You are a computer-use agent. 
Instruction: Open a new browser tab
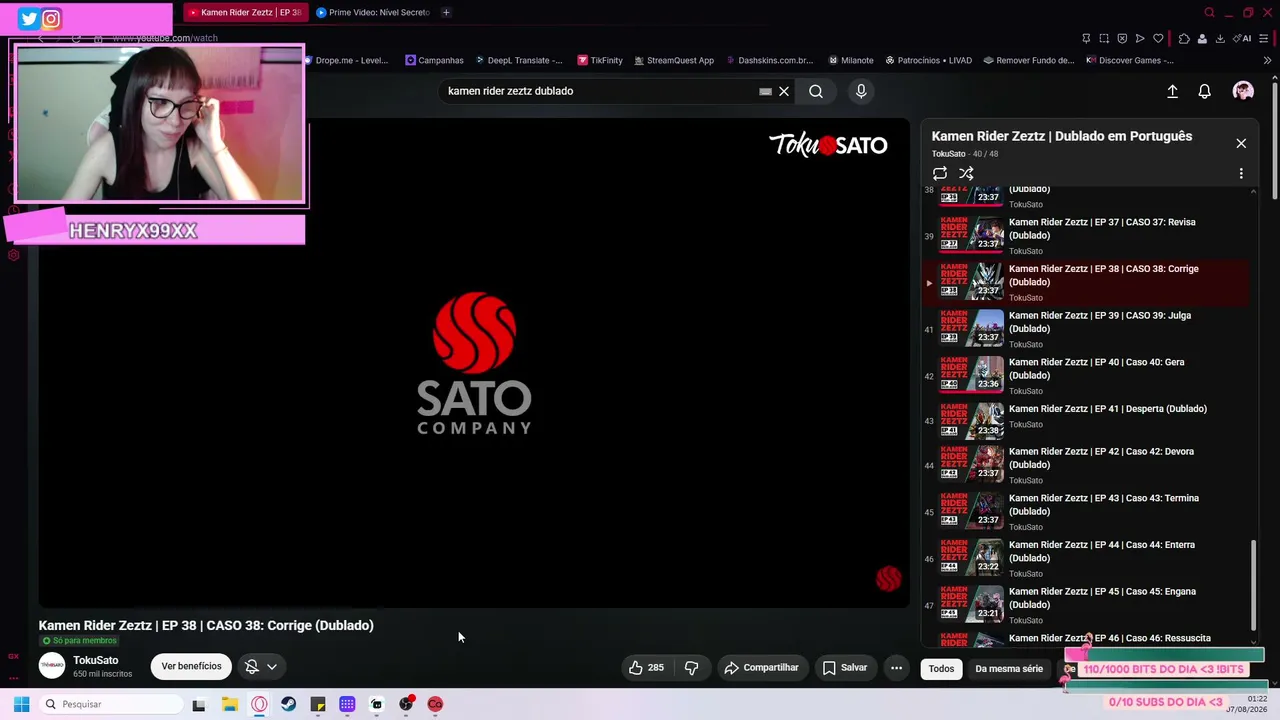tap(446, 12)
